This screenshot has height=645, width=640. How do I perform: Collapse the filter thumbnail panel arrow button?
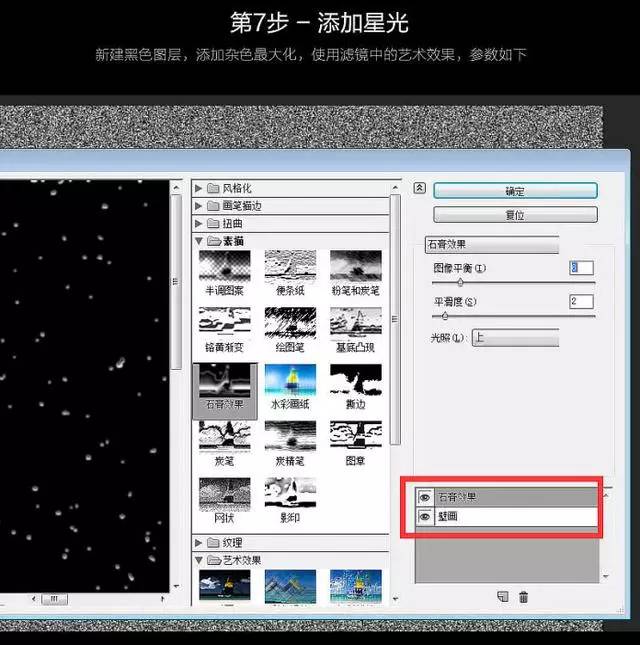(x=420, y=188)
